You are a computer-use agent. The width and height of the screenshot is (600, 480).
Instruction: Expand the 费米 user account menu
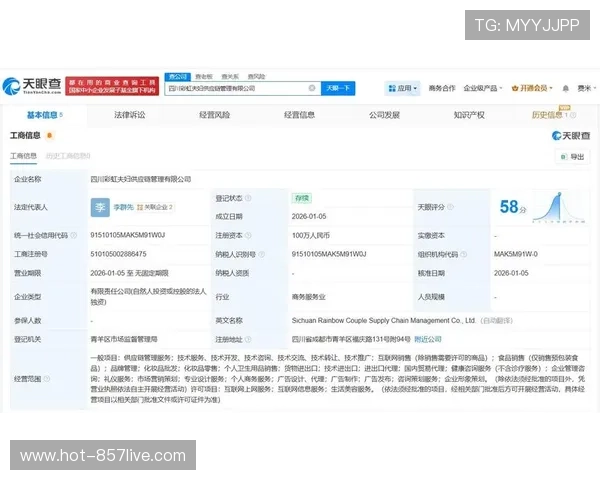click(587, 88)
